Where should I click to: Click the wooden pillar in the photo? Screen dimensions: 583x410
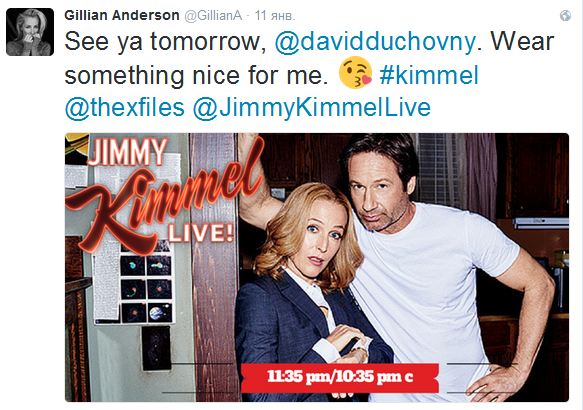coord(214,267)
